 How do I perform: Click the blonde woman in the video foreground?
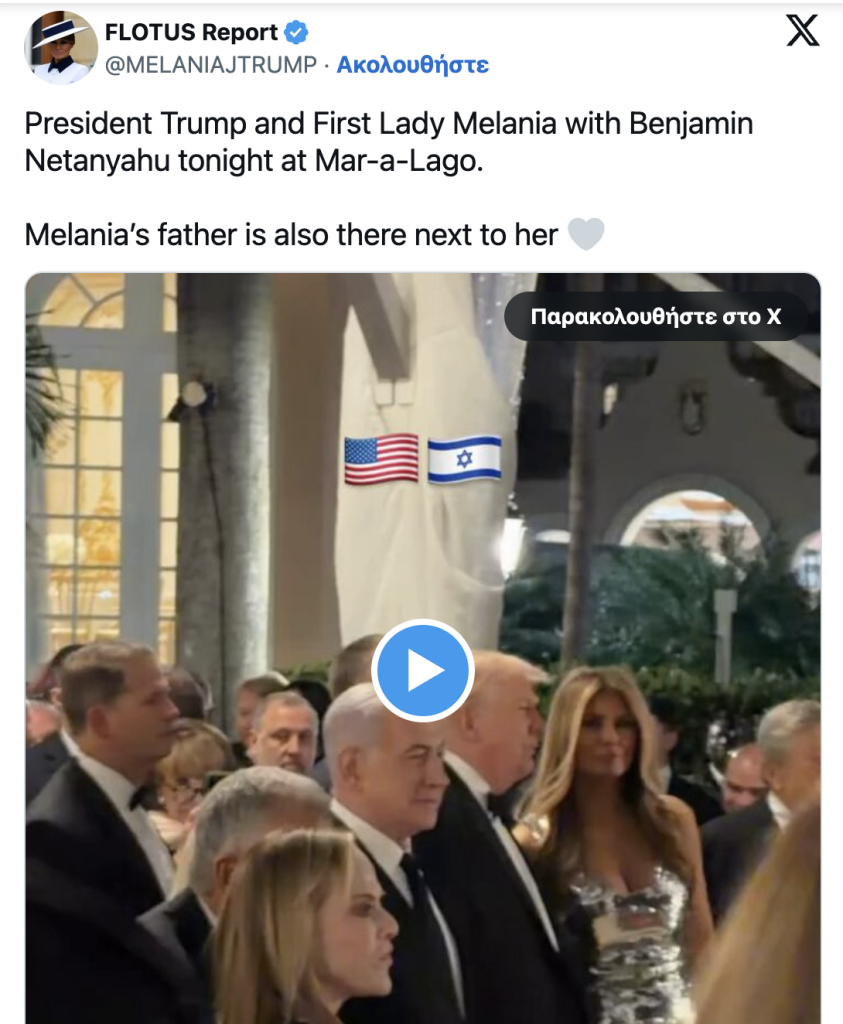pos(305,927)
